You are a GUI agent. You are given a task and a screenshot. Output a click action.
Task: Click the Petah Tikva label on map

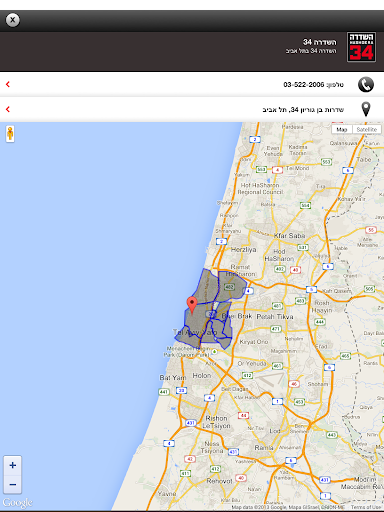tap(275, 316)
